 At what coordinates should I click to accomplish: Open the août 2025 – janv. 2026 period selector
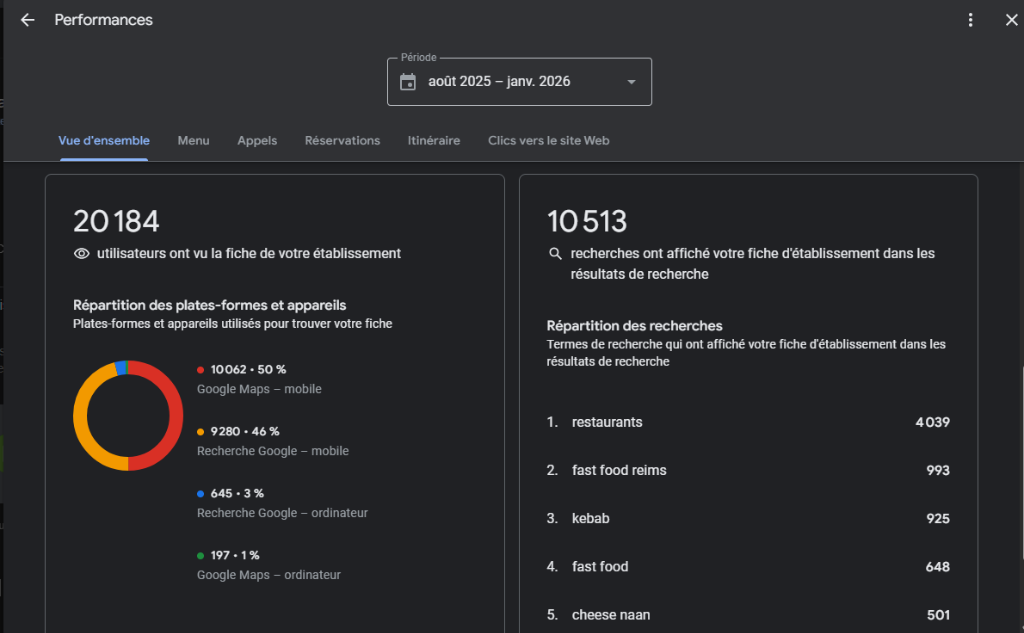click(519, 82)
